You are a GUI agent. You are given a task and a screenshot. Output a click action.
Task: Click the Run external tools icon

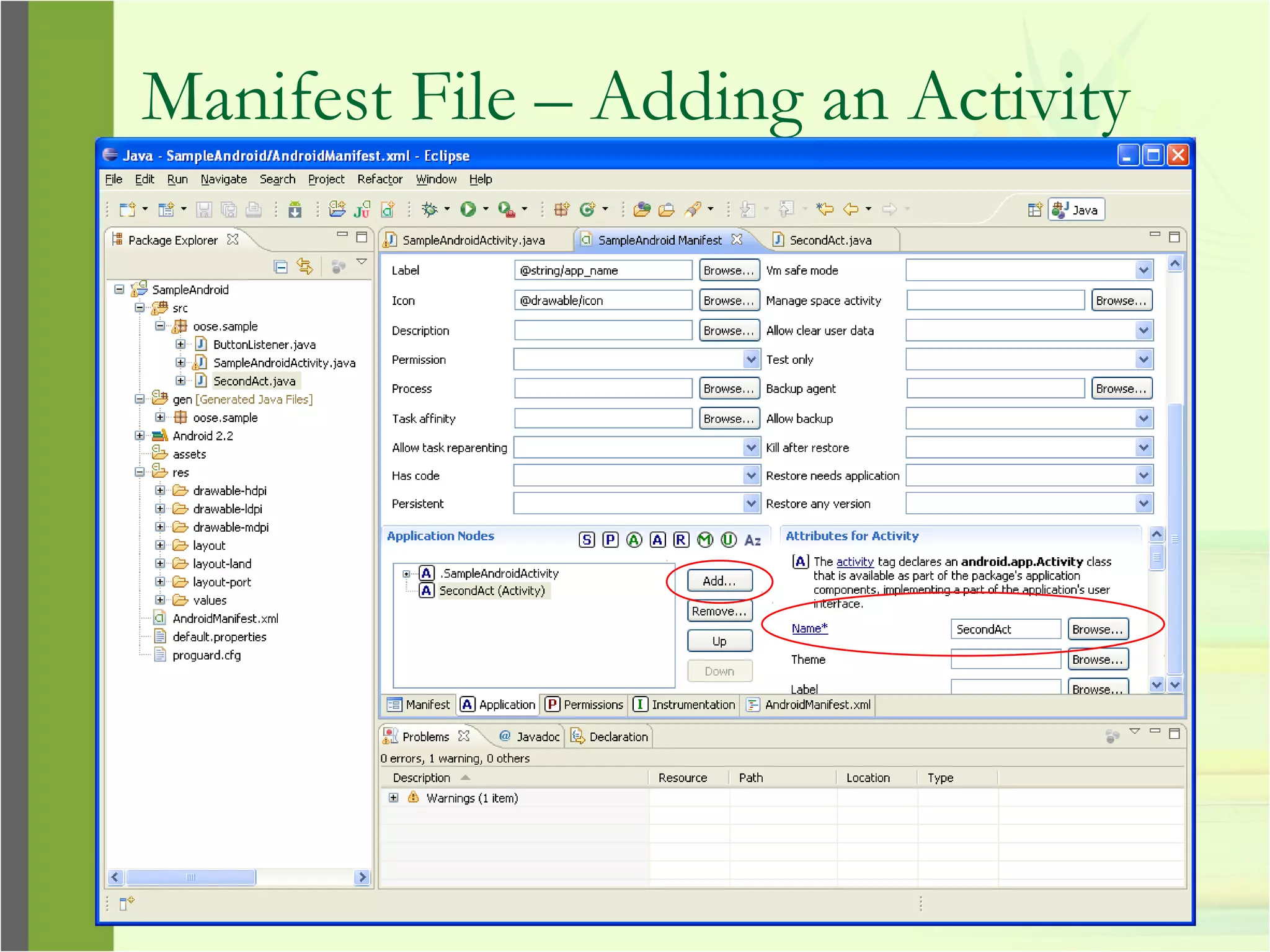pyautogui.click(x=507, y=209)
